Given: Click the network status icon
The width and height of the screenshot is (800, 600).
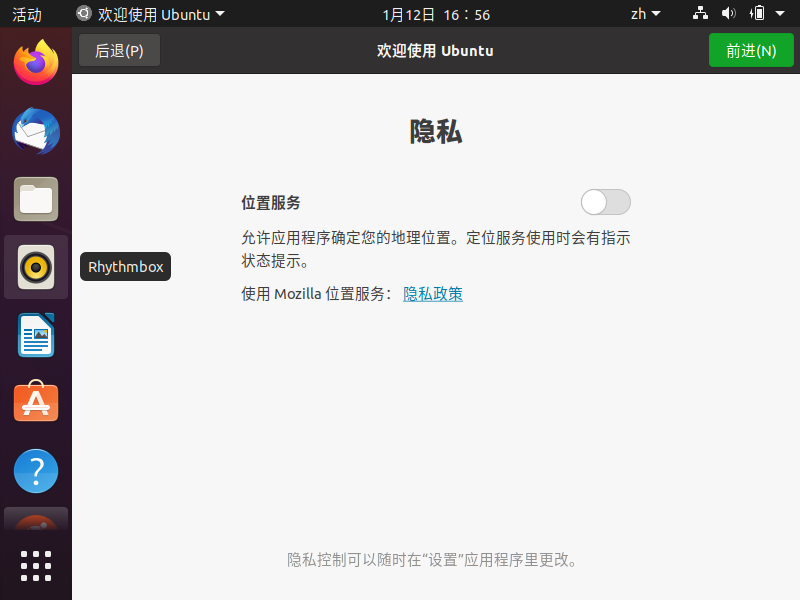Looking at the screenshot, I should coord(700,13).
